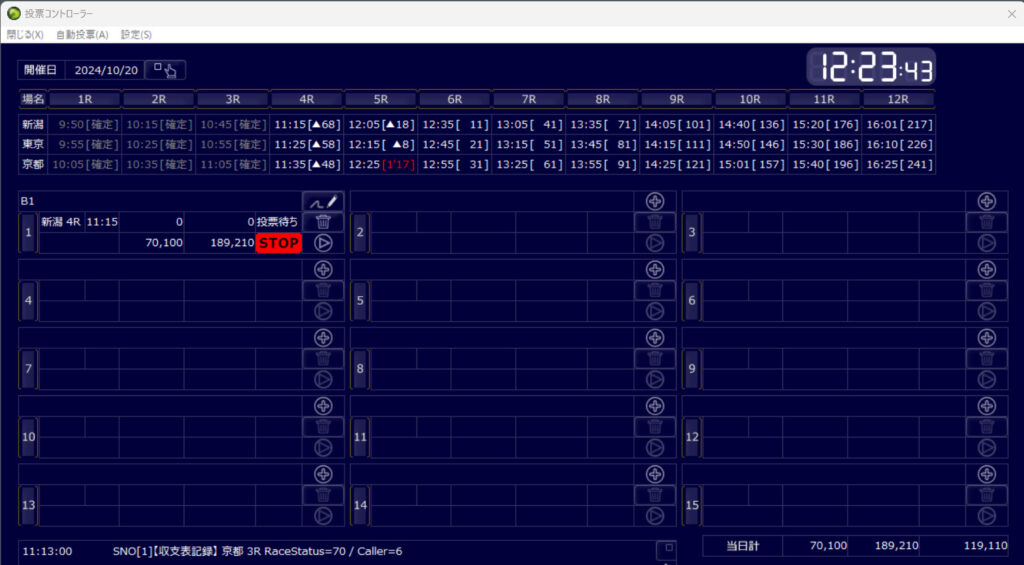Open the 閉じる(X) menu
This screenshot has width=1024, height=565.
[x=25, y=34]
